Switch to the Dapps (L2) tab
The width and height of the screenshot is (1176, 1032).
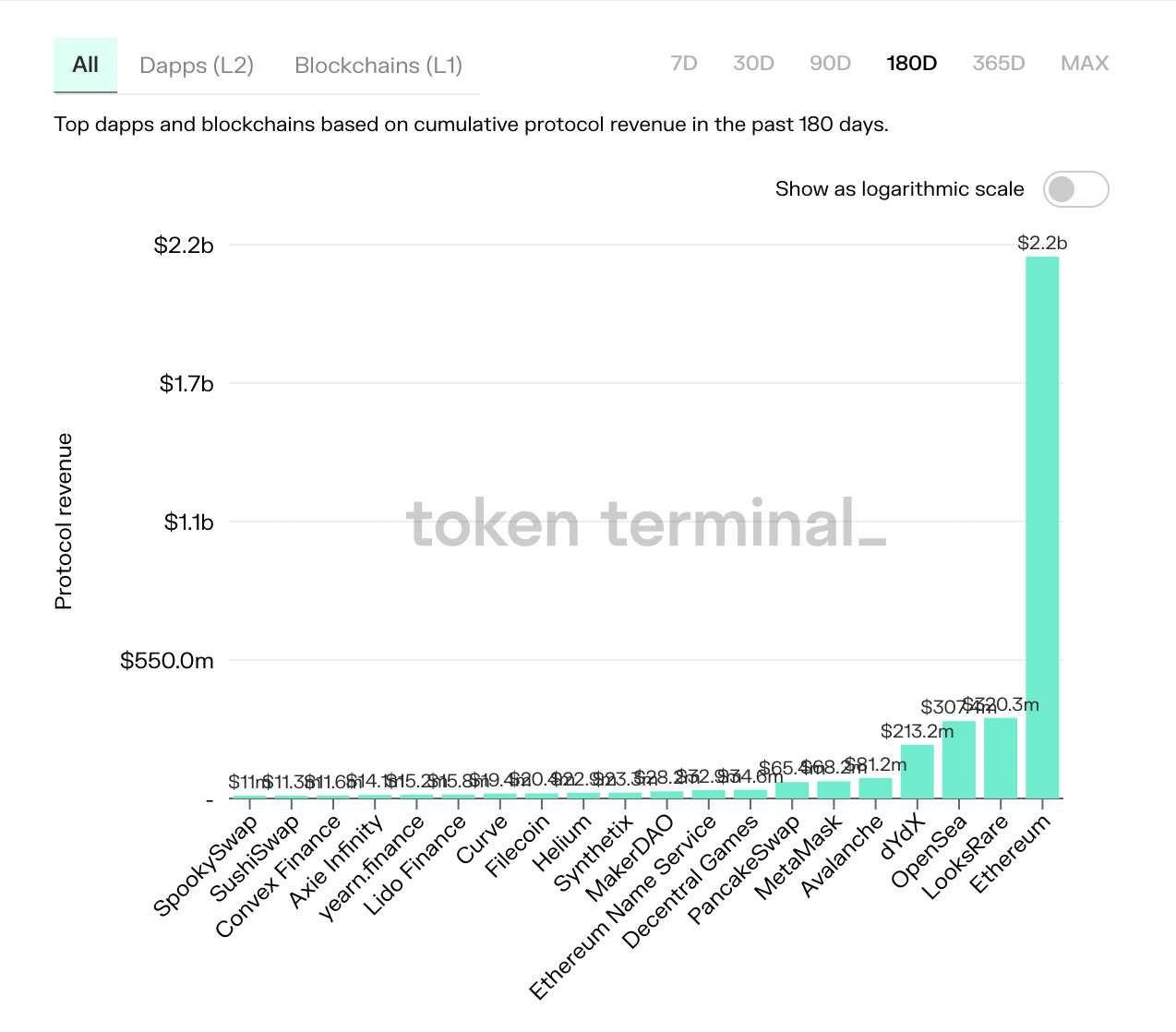click(x=197, y=66)
